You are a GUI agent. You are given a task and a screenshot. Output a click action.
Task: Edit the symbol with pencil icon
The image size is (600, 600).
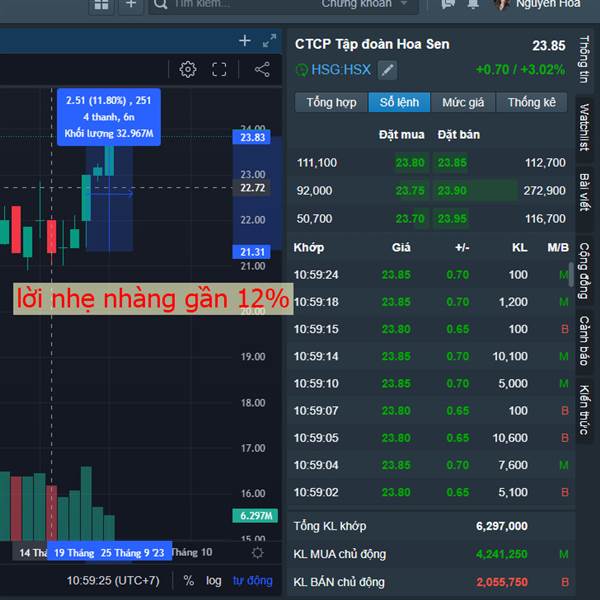click(x=387, y=70)
